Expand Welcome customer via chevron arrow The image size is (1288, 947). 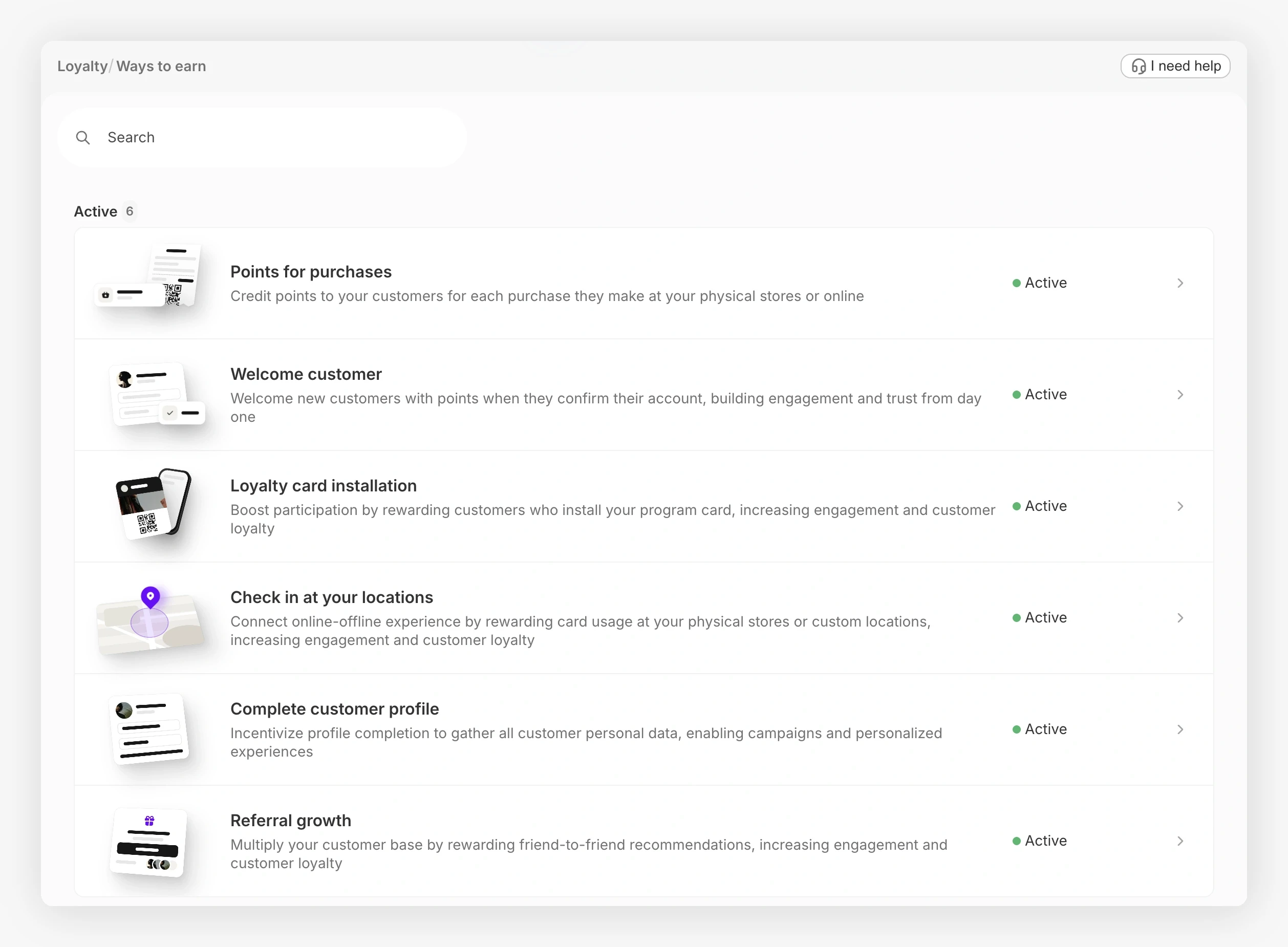point(1180,395)
